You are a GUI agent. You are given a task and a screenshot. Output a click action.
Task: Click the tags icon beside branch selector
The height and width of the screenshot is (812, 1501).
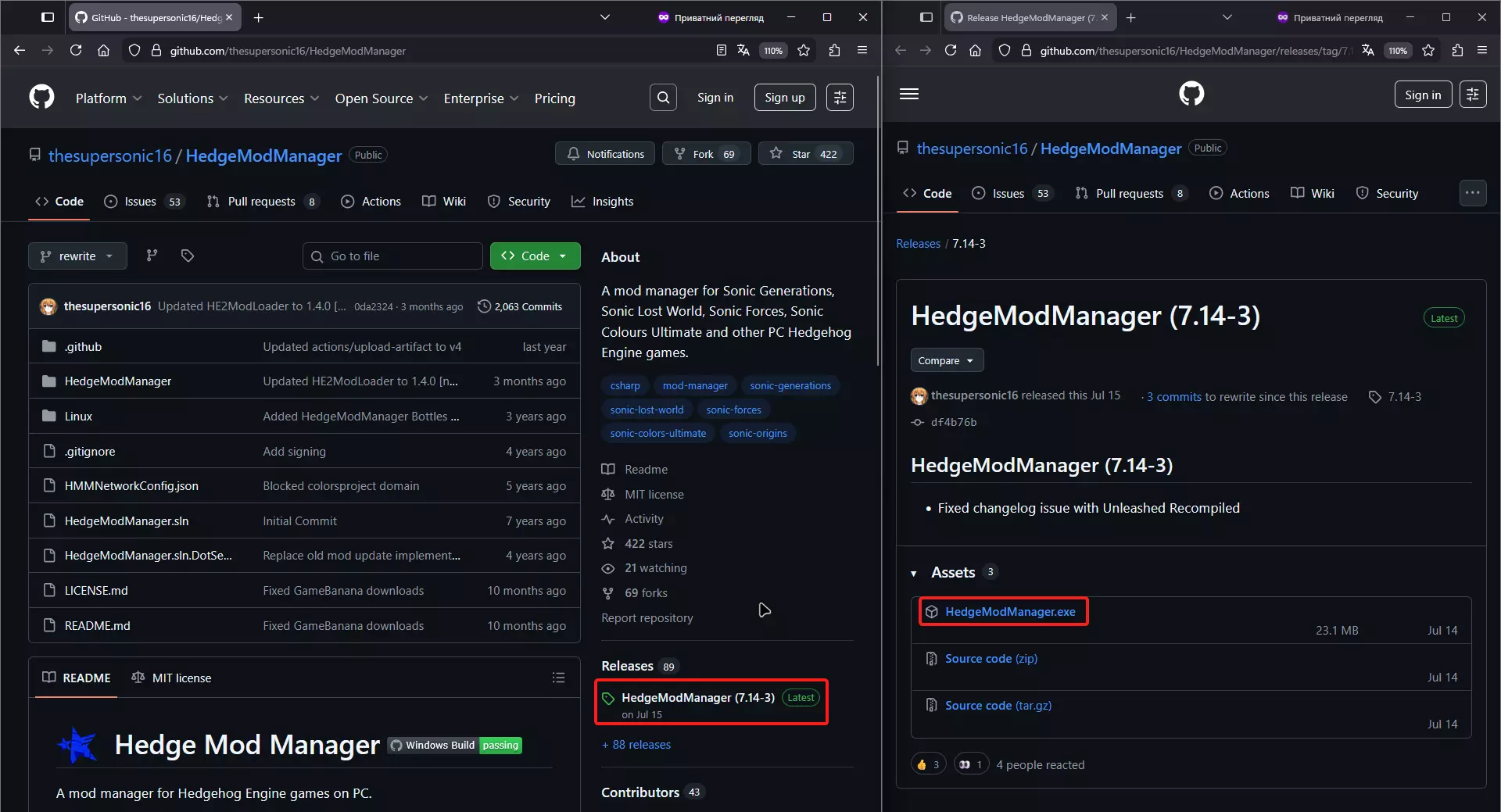pyautogui.click(x=188, y=256)
